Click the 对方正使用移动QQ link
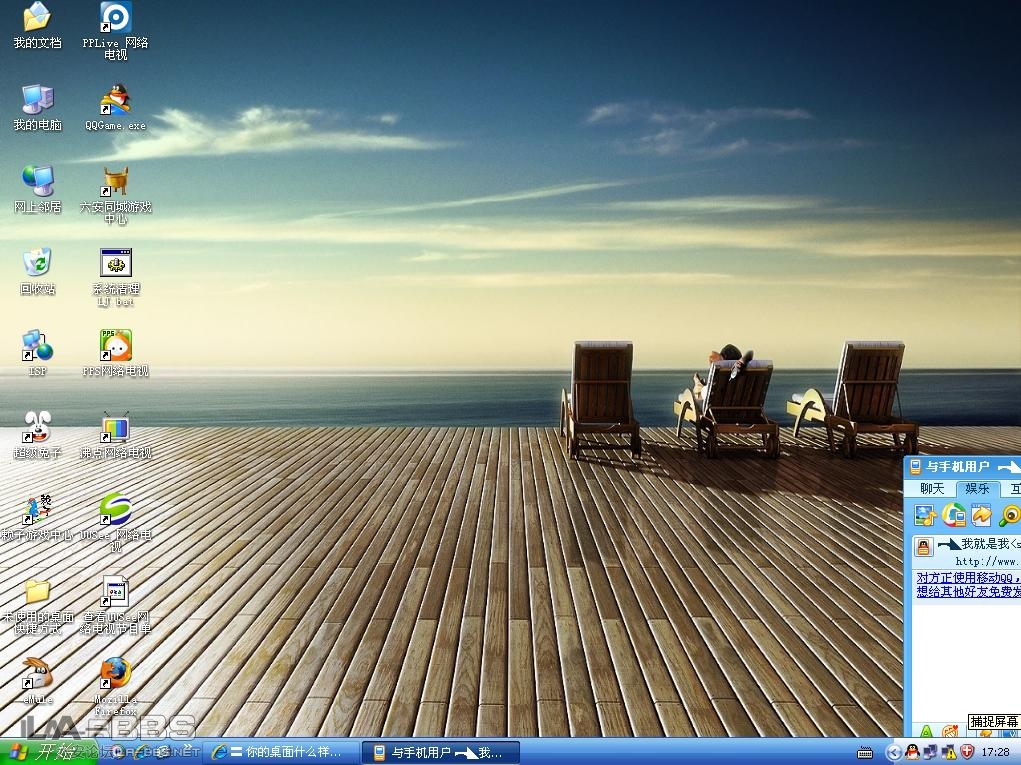 [x=967, y=578]
